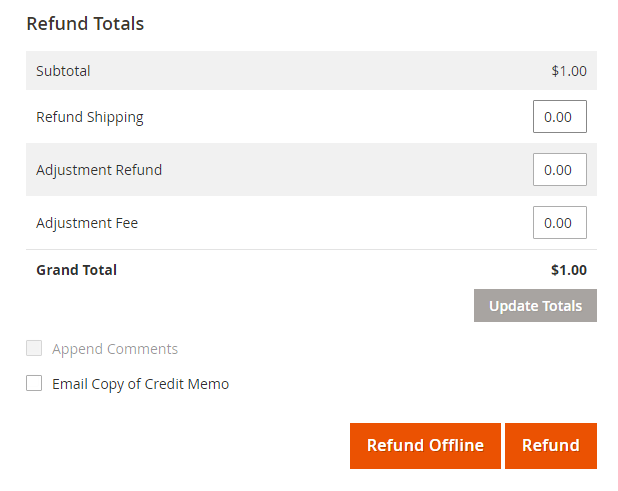
Task: Click the Refund Shipping label
Action: point(90,117)
